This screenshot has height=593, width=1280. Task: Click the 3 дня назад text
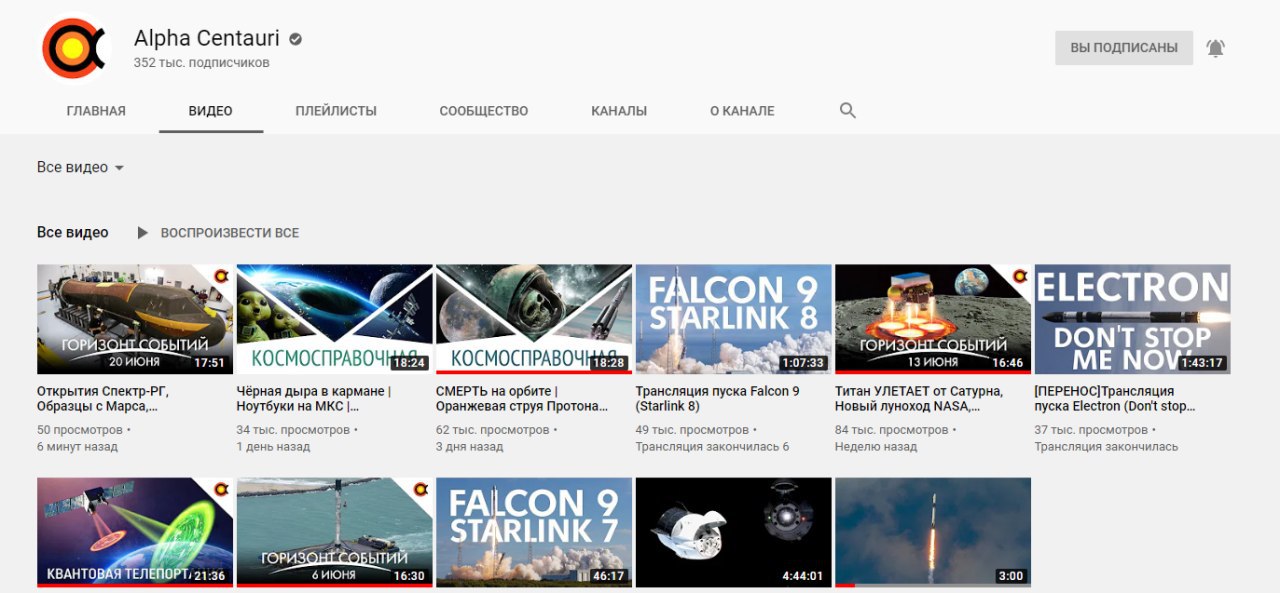click(x=470, y=447)
